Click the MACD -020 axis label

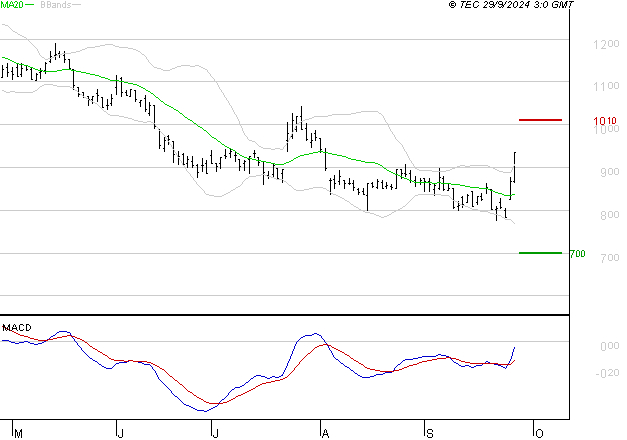(607, 373)
